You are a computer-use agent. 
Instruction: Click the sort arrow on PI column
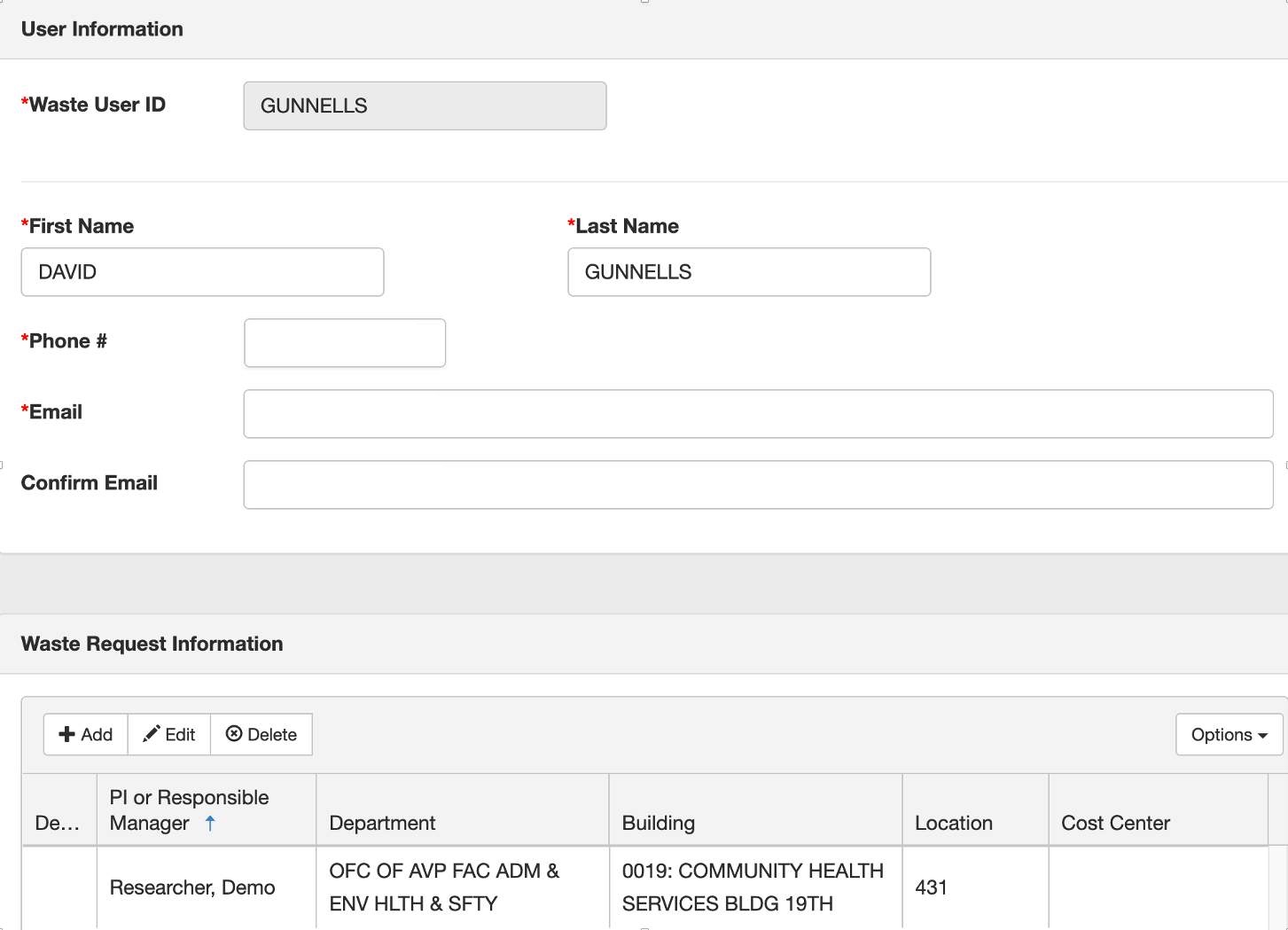tap(210, 823)
